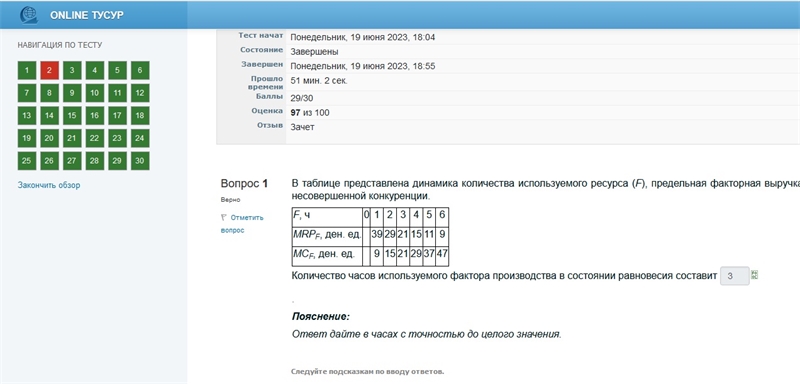Viewport: 800px width, 384px height.
Task: Select the test start date 18:04
Action: (x=363, y=37)
